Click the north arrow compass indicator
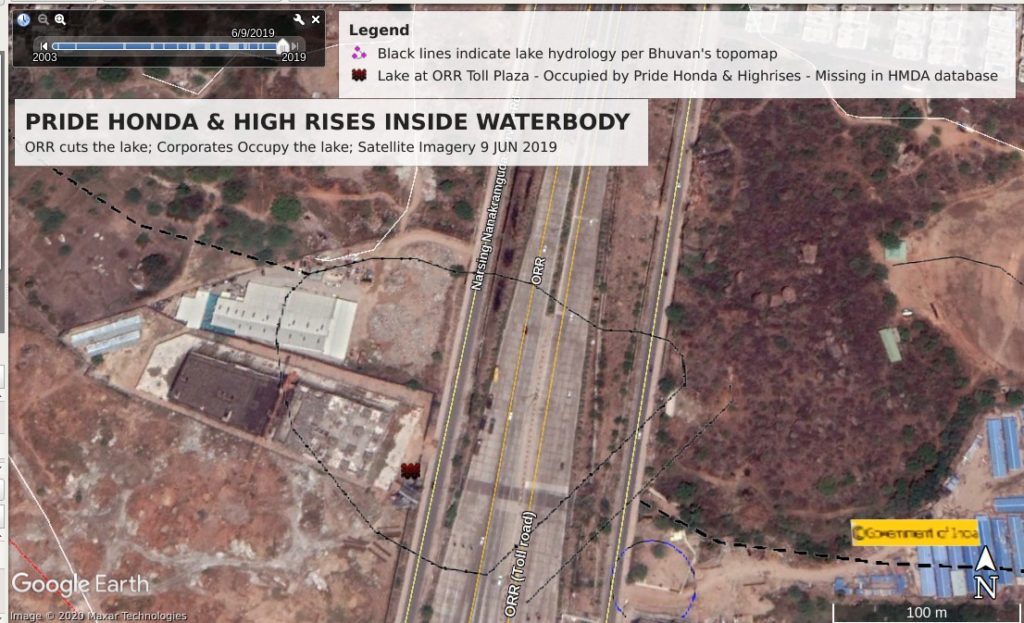The height and width of the screenshot is (623, 1024). coord(985,573)
